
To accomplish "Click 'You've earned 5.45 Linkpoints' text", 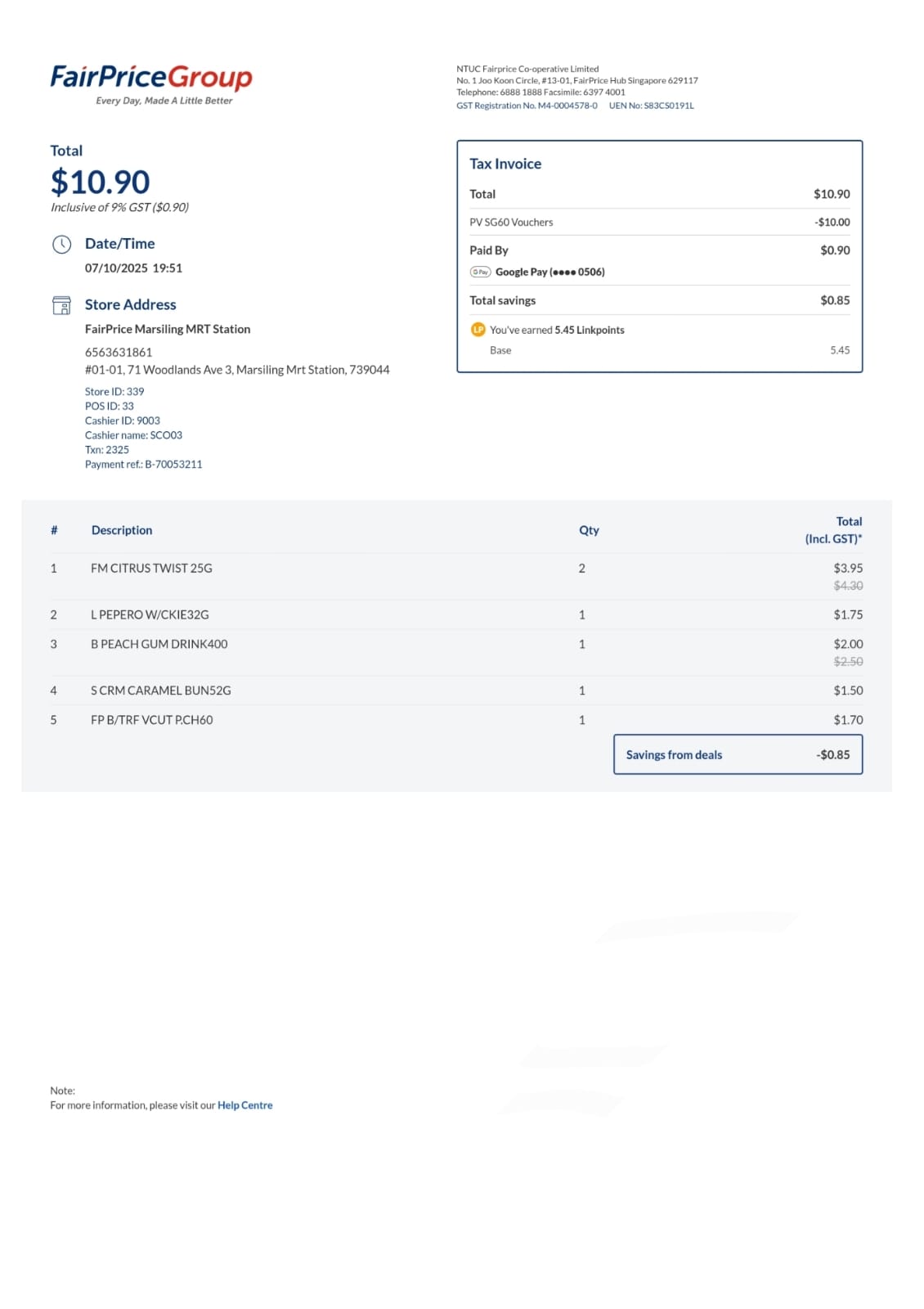I will (557, 330).
